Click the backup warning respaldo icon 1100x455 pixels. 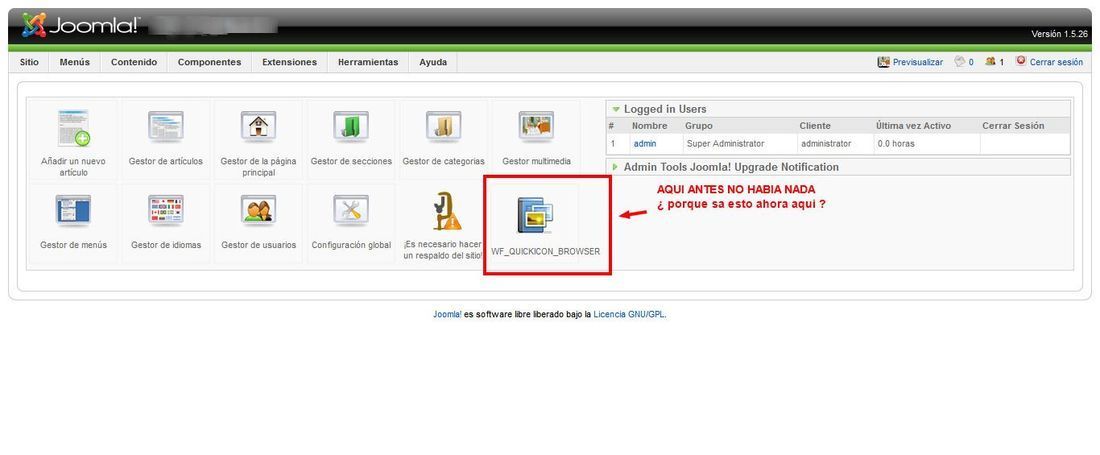tap(446, 211)
